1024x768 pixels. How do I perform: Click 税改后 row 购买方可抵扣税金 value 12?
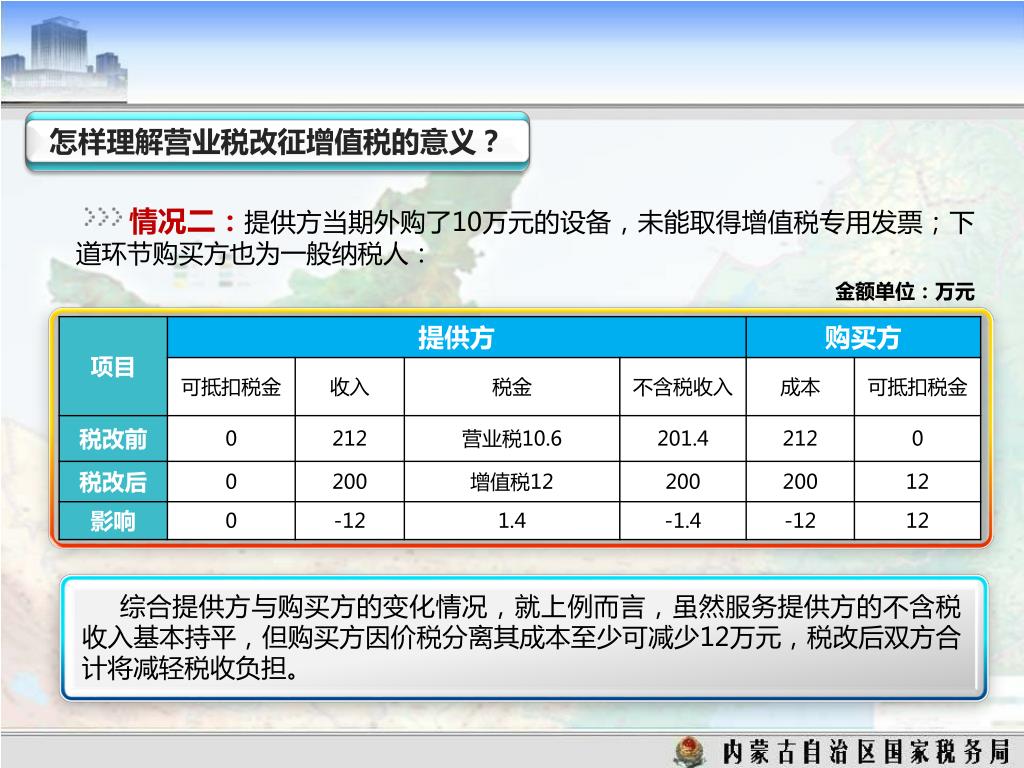tap(918, 482)
